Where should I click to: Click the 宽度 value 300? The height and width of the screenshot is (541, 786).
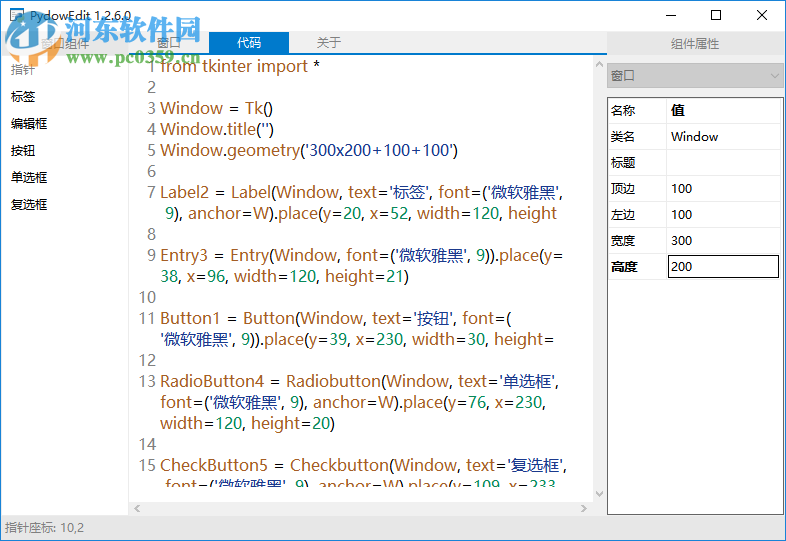(x=723, y=240)
